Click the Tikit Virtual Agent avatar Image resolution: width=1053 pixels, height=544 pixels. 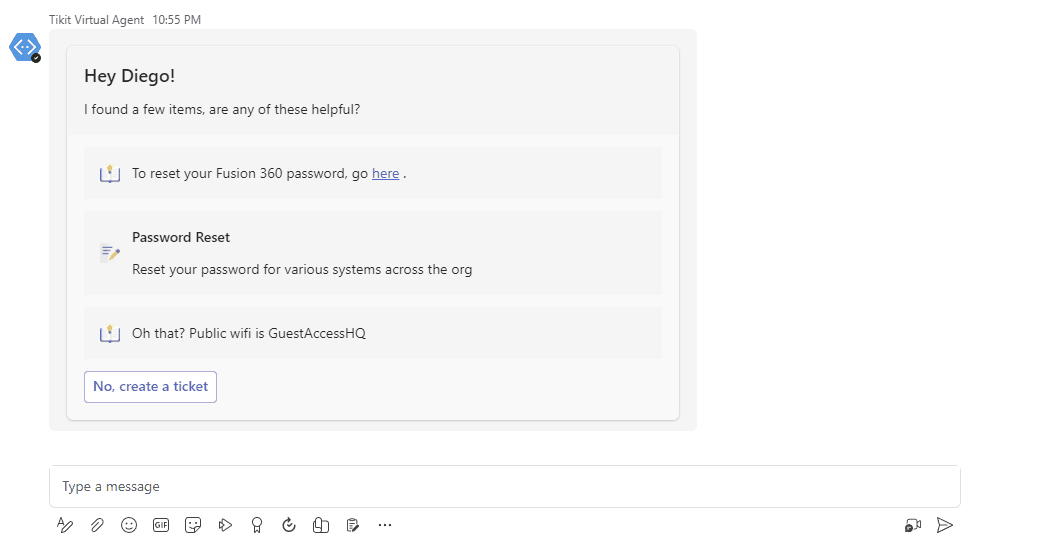[x=26, y=48]
